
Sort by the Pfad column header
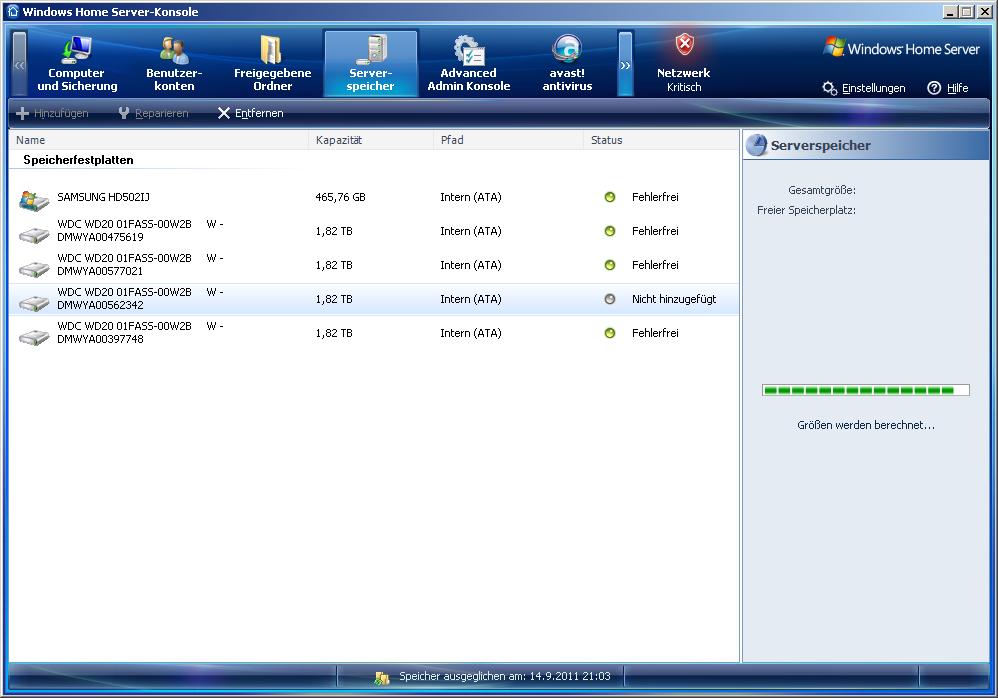(x=509, y=140)
